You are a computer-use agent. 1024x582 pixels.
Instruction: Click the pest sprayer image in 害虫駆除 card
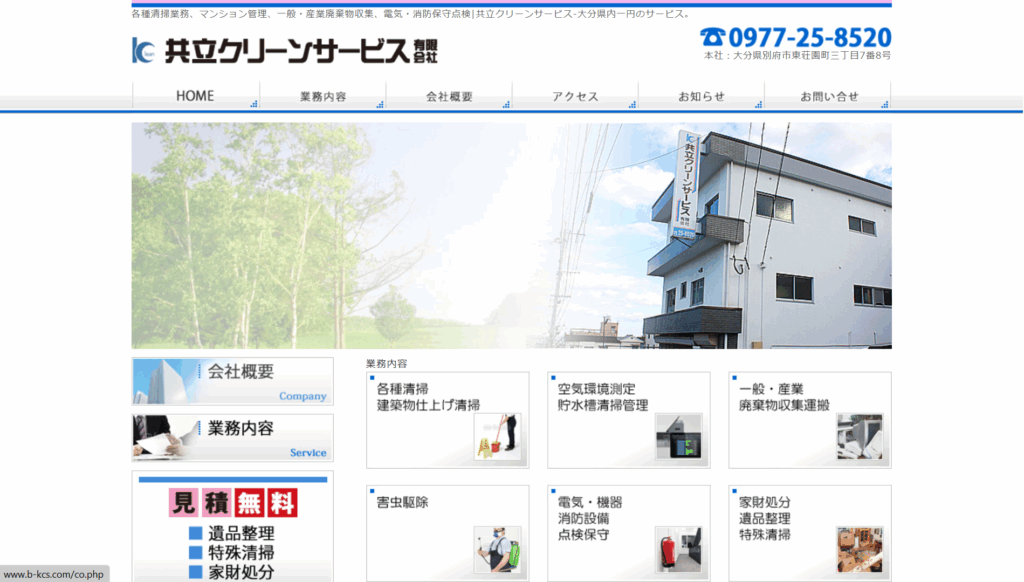[x=497, y=549]
